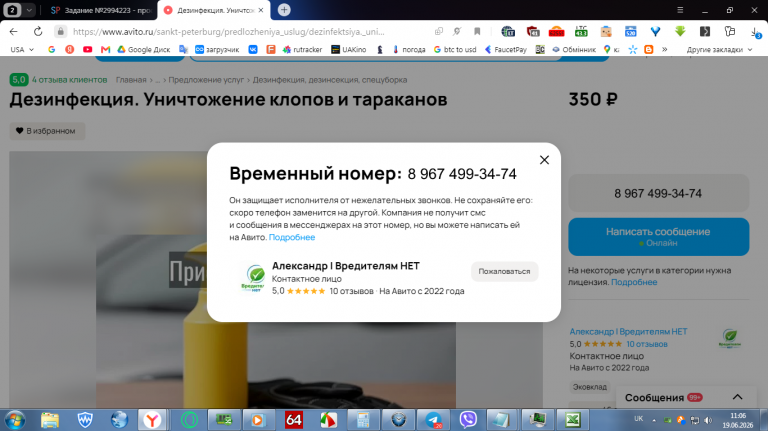Expand the Сообщения chat panel chevron
This screenshot has width=768, height=431.
[737, 397]
